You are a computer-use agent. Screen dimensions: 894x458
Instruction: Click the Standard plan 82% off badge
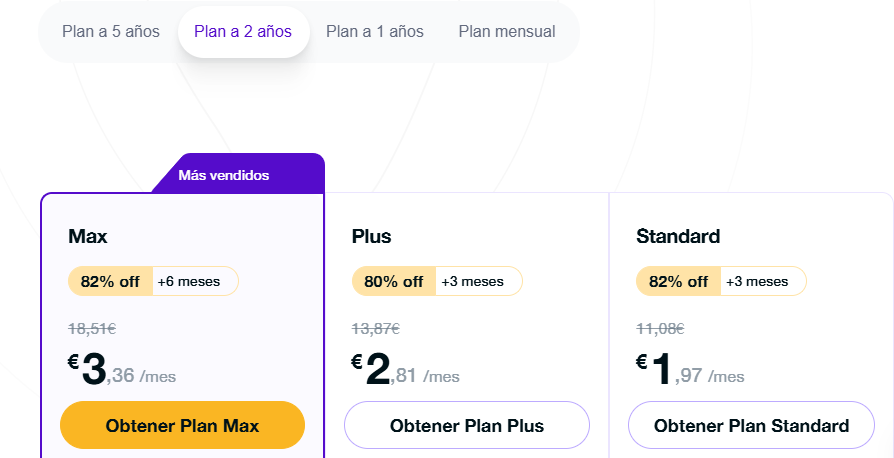coord(678,281)
